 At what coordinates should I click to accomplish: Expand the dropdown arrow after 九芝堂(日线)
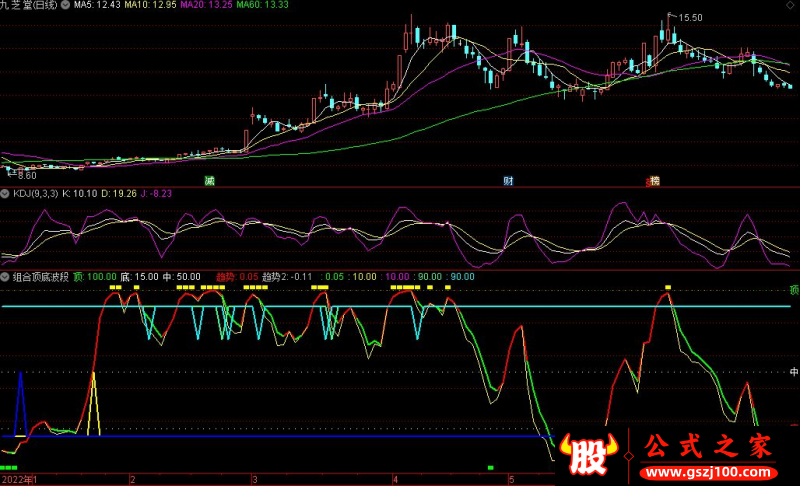[65, 6]
